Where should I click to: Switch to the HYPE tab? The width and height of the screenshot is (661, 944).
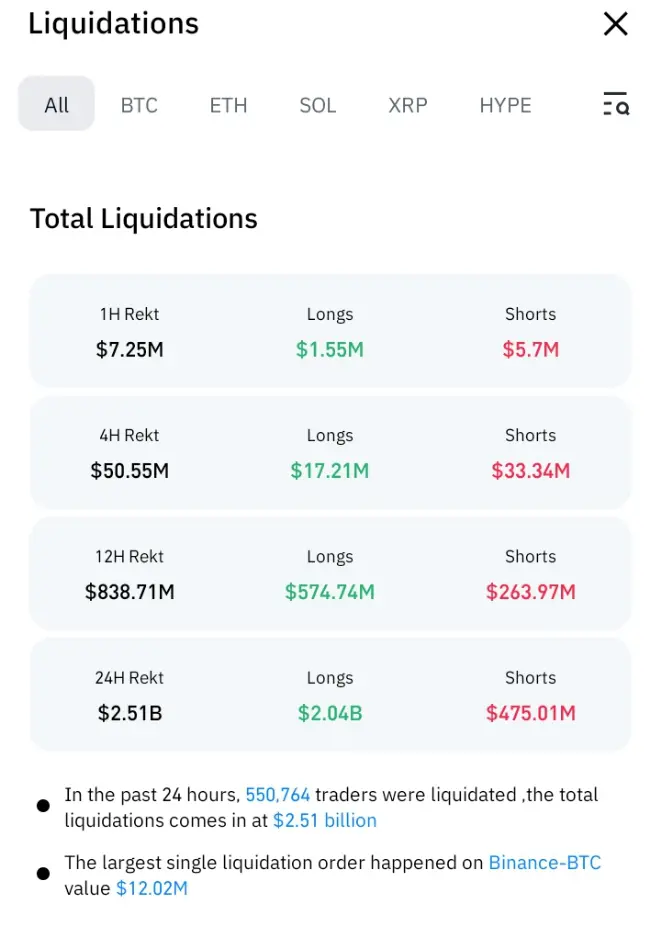(x=505, y=105)
